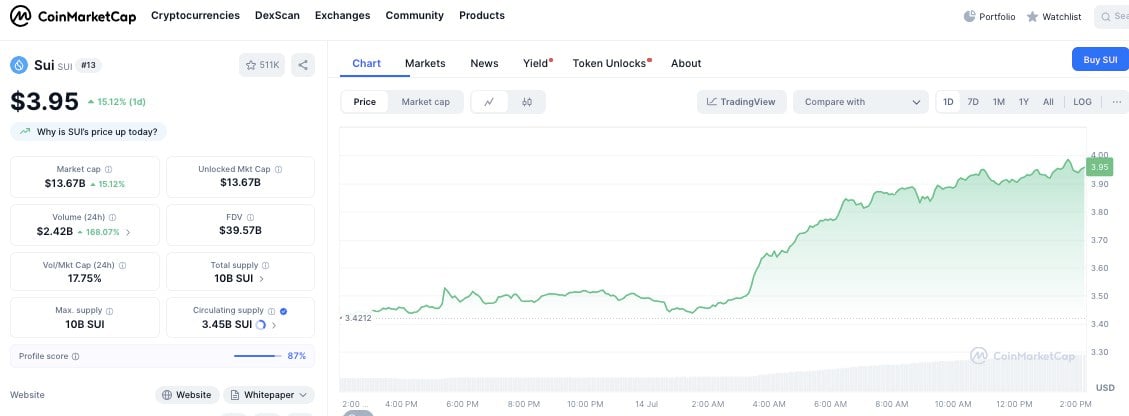The height and width of the screenshot is (416, 1129).
Task: Click Vol/Mkt Cap info icon
Action: coord(122,265)
